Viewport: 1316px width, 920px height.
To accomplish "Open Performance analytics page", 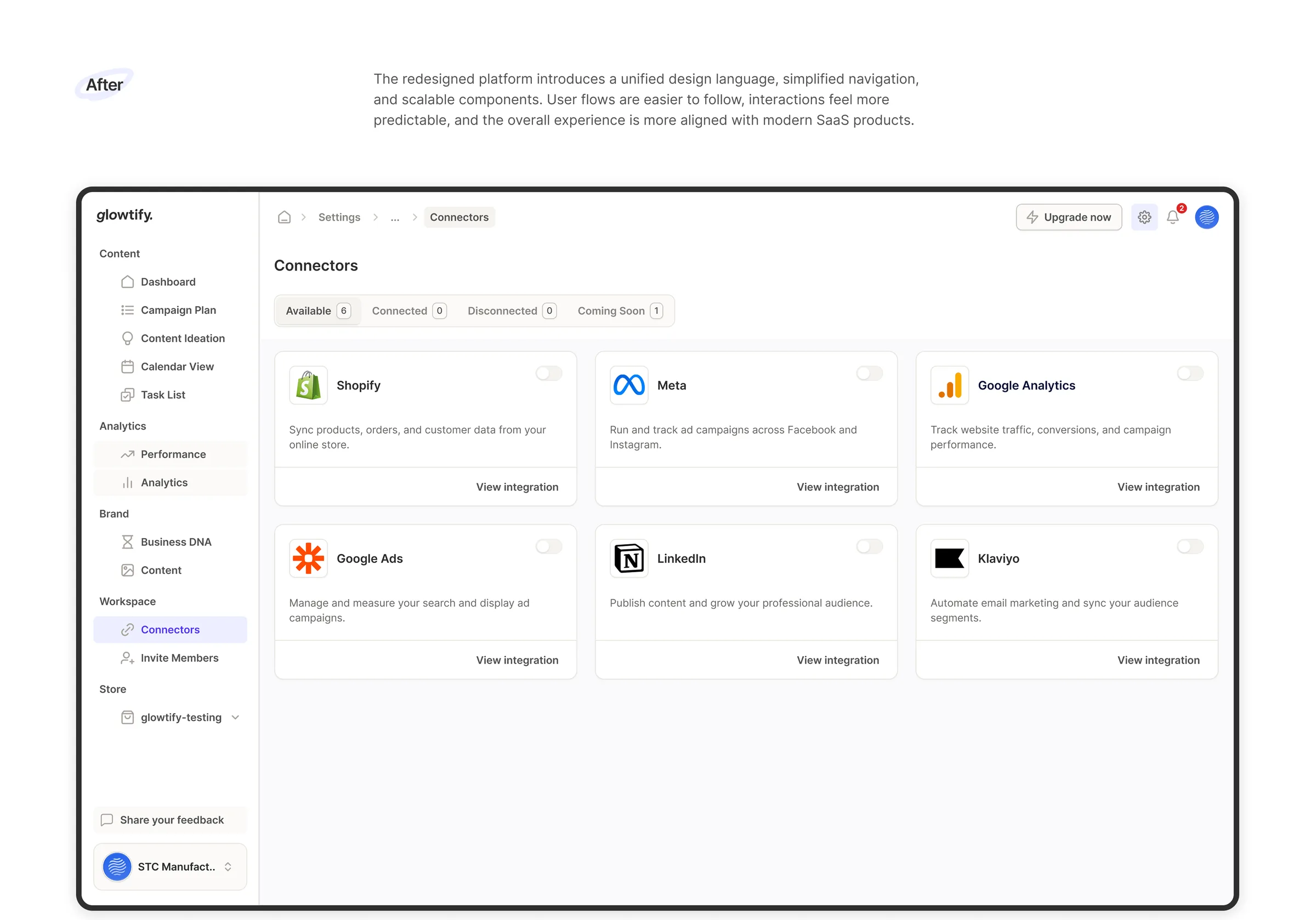I will tap(170, 454).
